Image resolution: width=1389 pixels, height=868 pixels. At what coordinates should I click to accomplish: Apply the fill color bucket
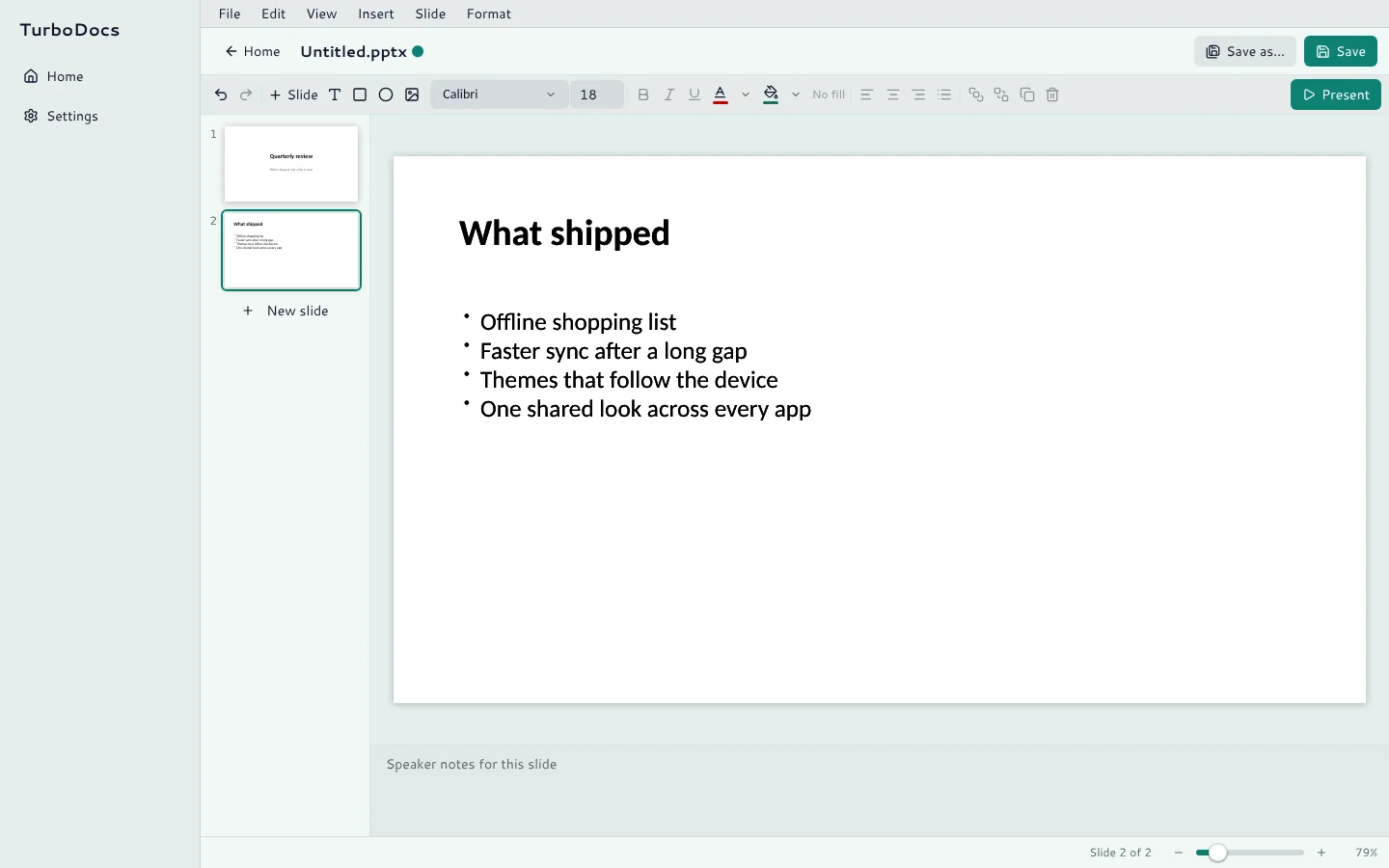pyautogui.click(x=771, y=95)
